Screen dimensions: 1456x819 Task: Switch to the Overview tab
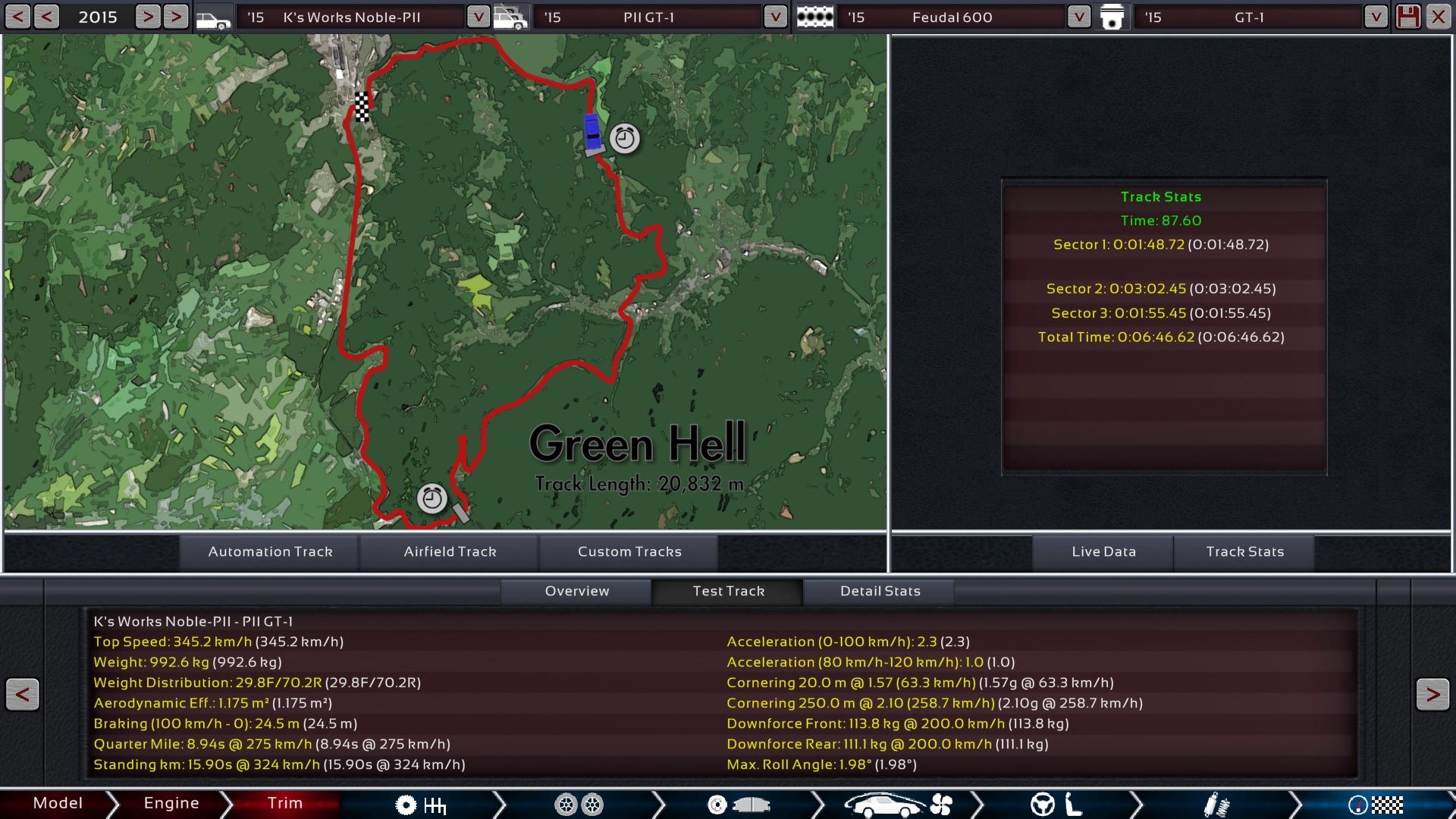coord(576,591)
